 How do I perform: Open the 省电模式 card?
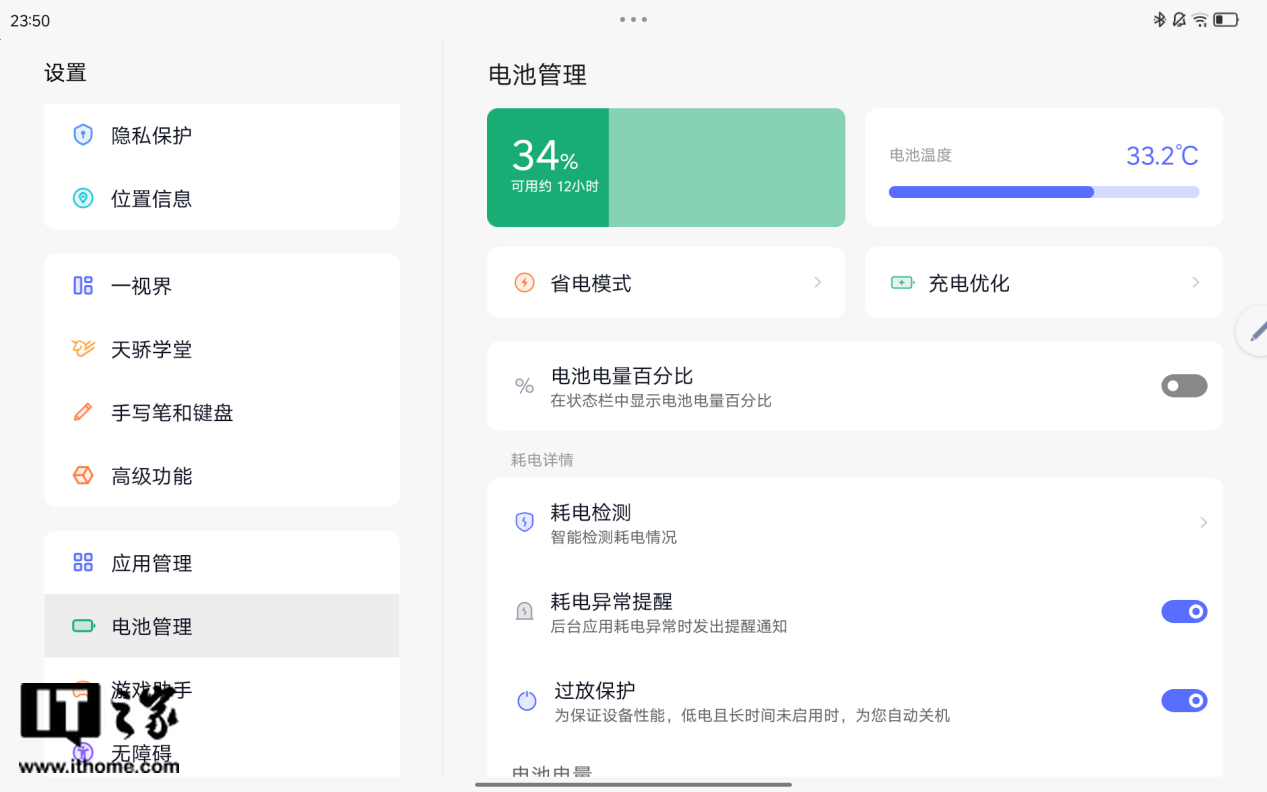click(x=666, y=283)
